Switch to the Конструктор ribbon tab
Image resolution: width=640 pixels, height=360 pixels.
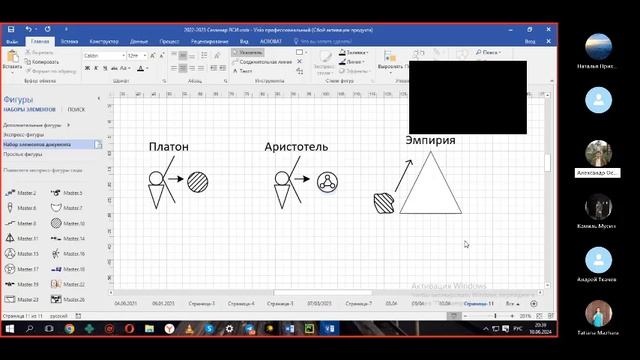click(104, 42)
